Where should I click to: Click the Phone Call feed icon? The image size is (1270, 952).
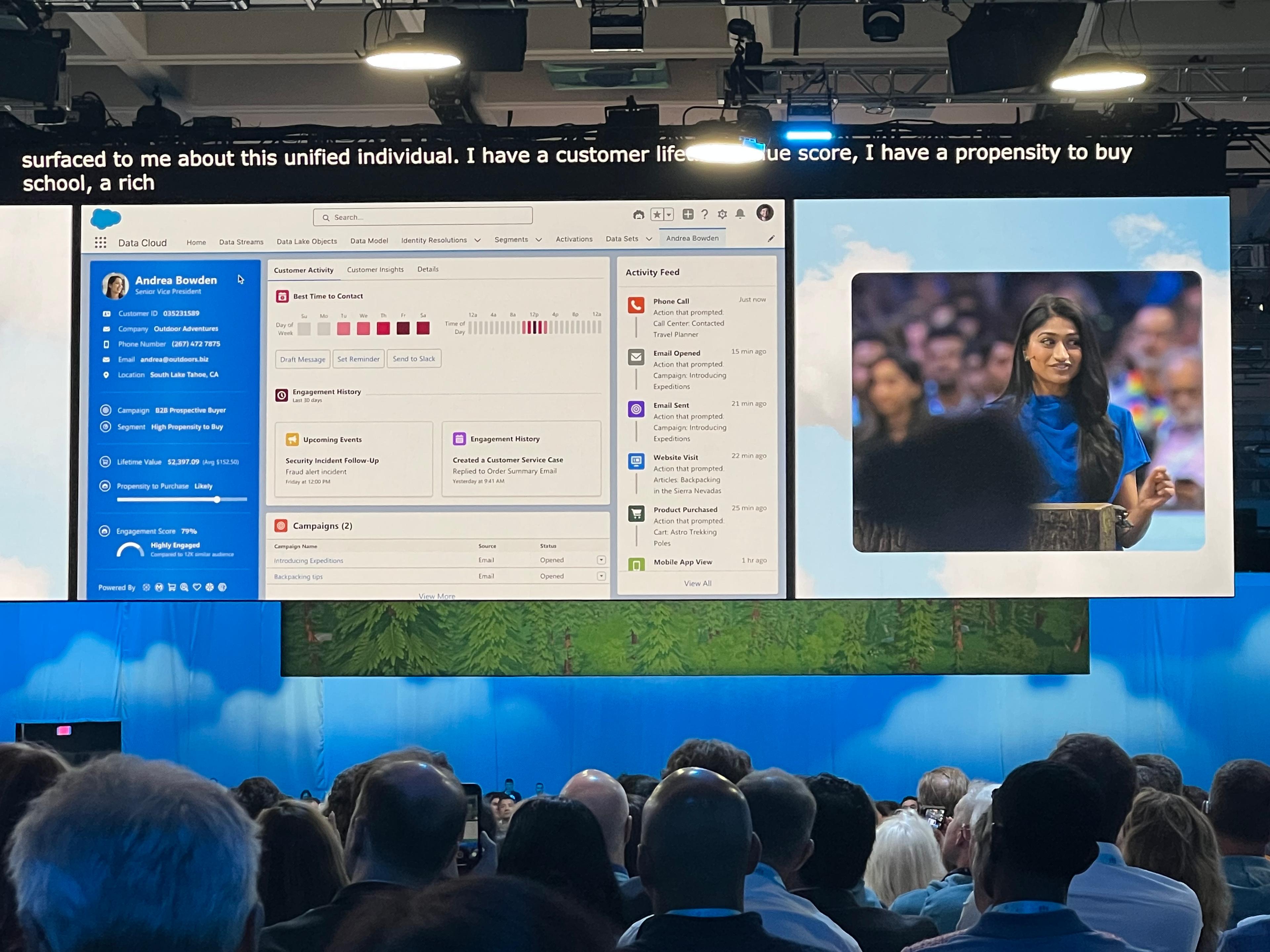click(636, 305)
